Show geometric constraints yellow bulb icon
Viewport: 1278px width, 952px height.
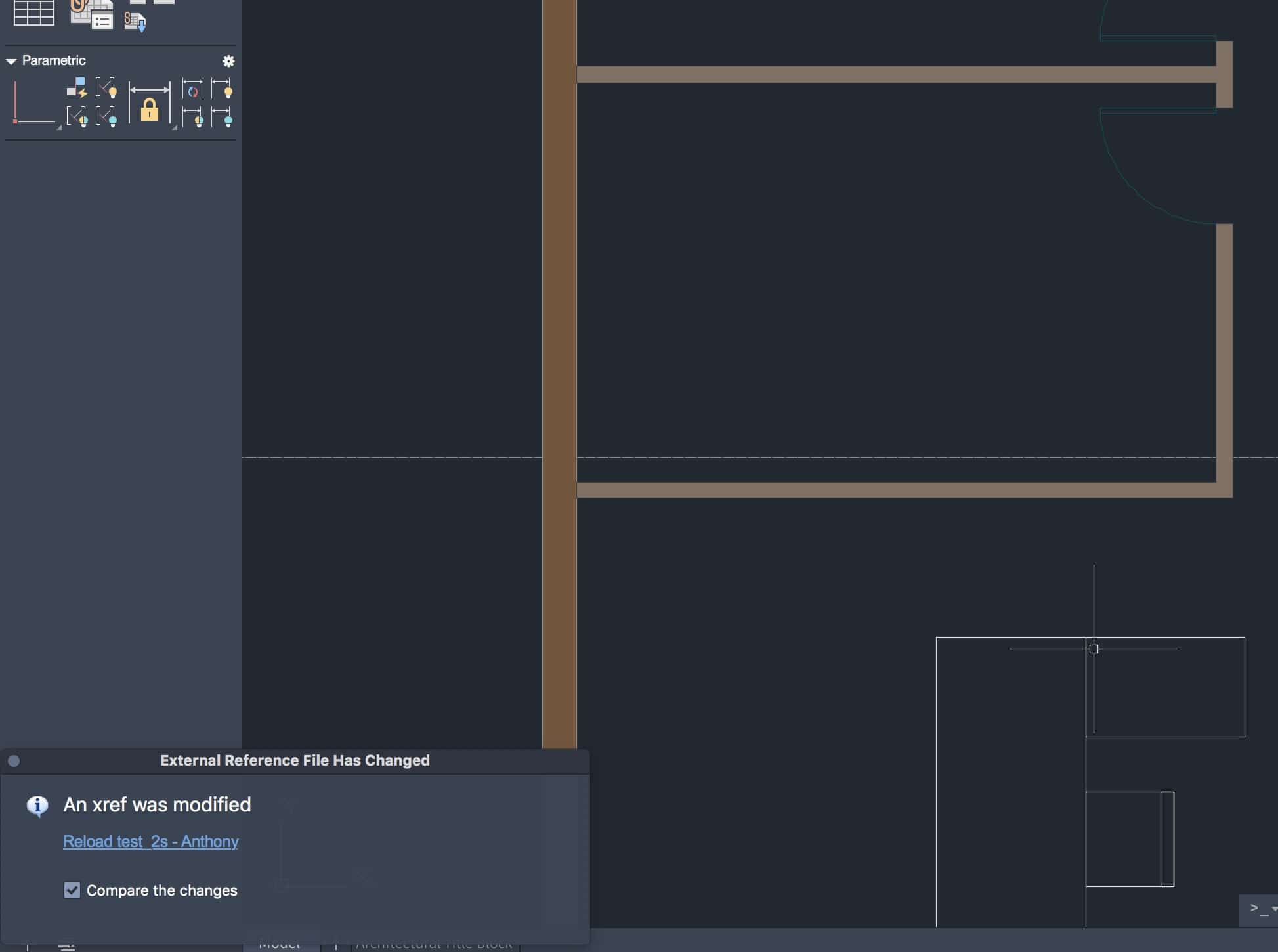tap(106, 88)
